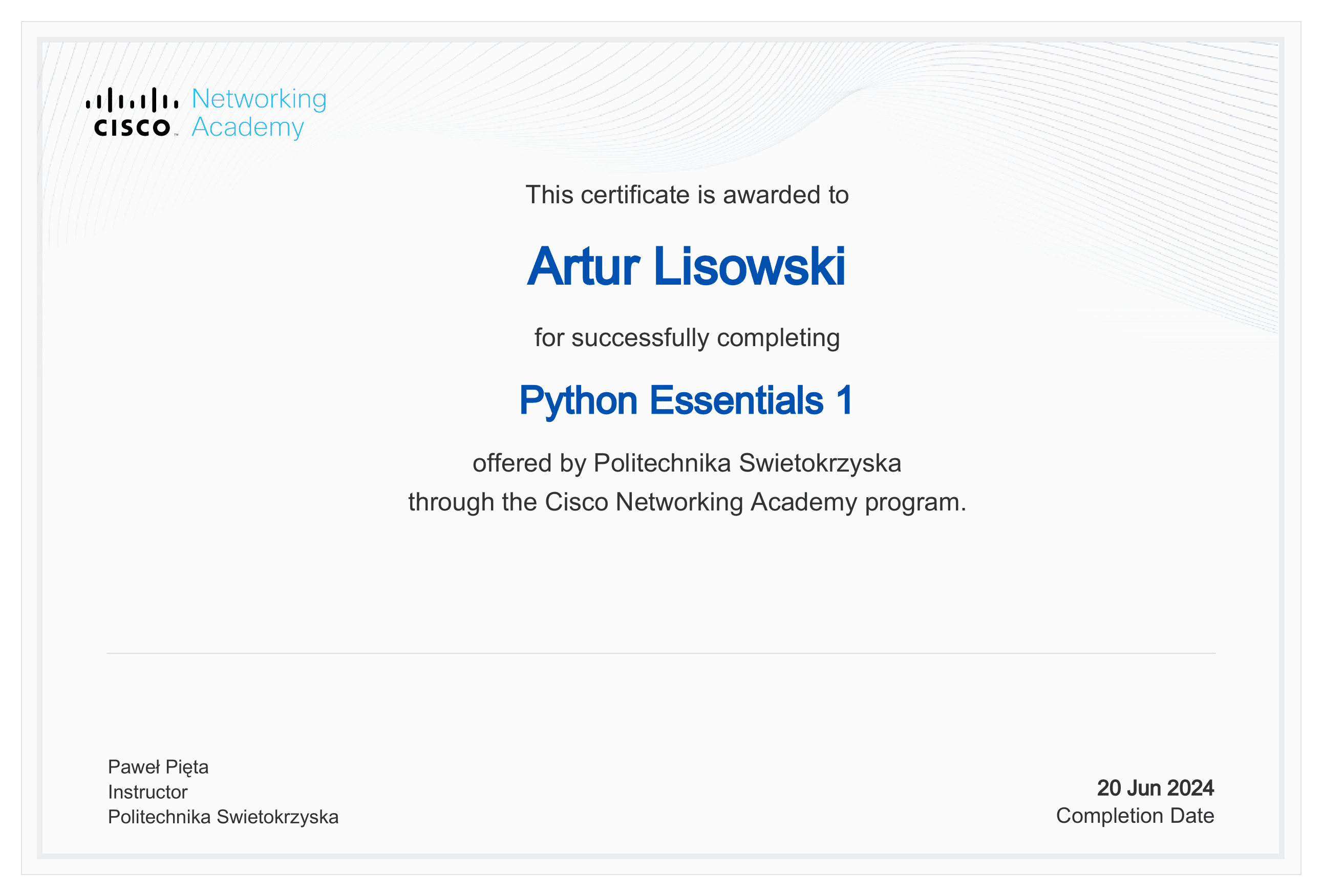Click "through the Cisco Networking Academy program." line
This screenshot has width=1323, height=896.
point(687,502)
